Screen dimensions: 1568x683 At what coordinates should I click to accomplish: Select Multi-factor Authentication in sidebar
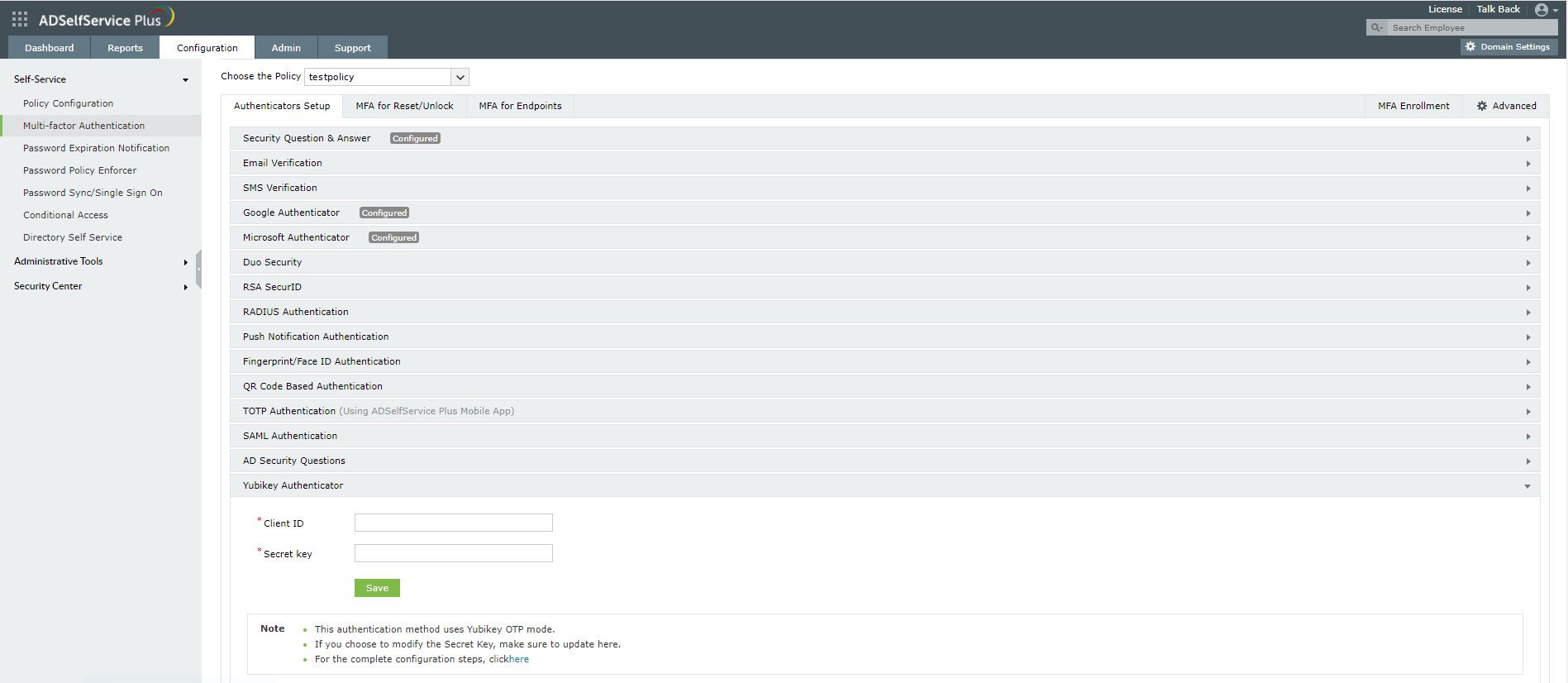(84, 126)
